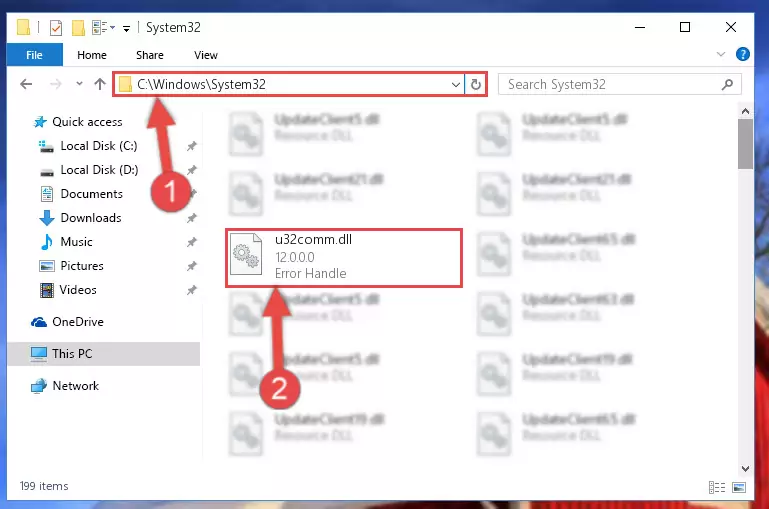Open the Documents folder in the sidebar
This screenshot has height=509, width=769.
pos(91,194)
